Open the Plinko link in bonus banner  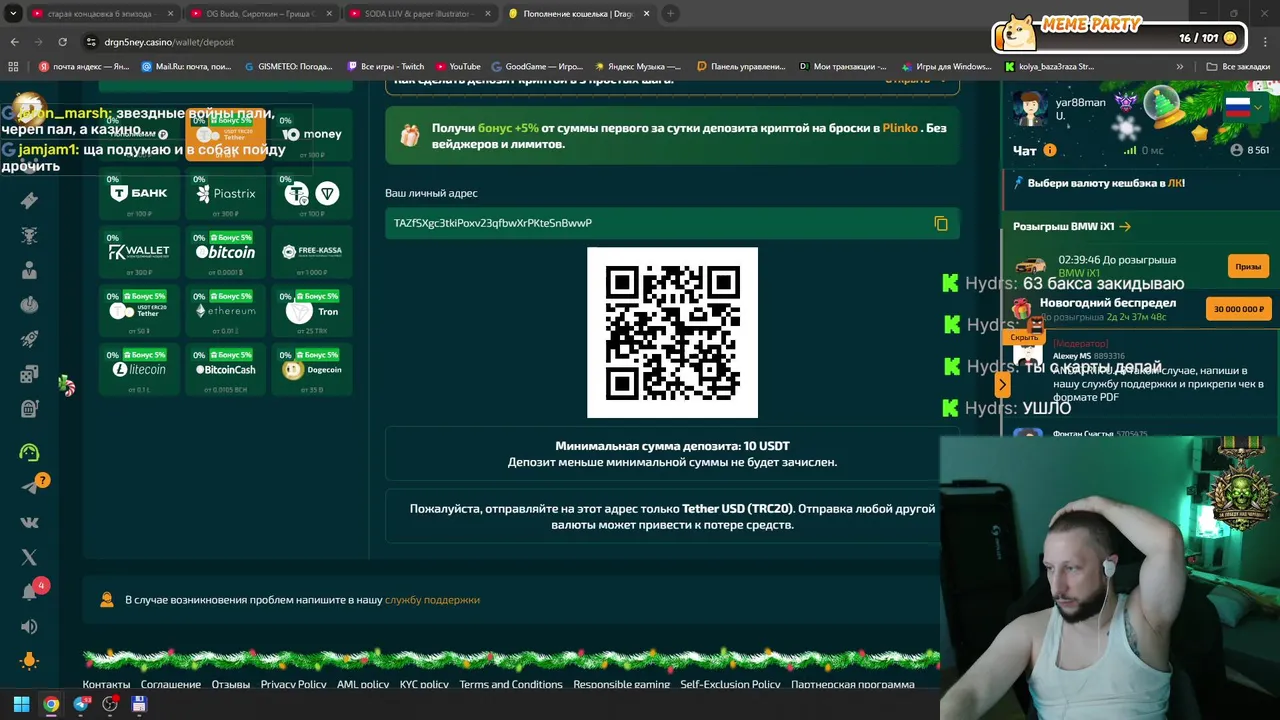click(900, 129)
